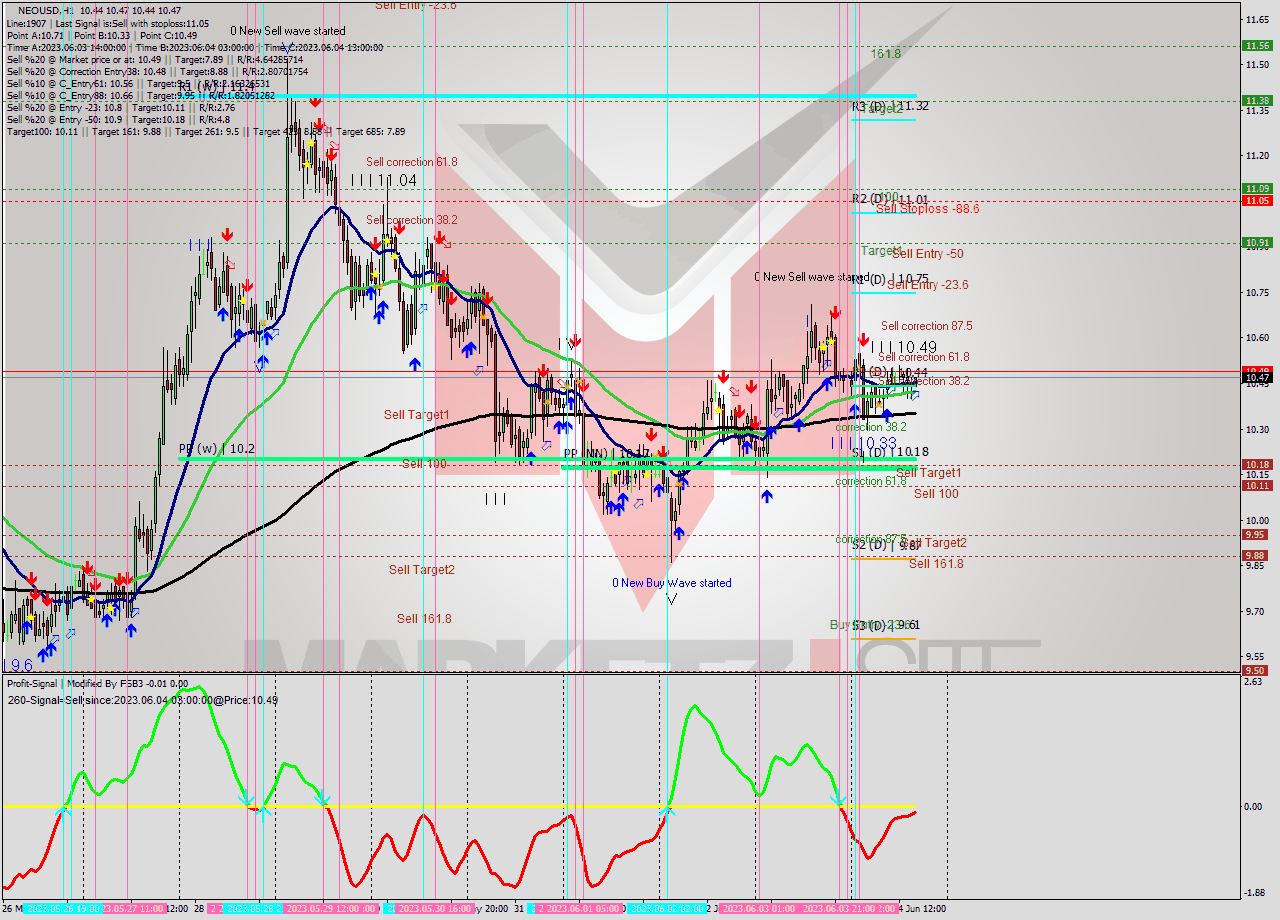1280x920 pixels.
Task: Select the 11.38 price tag on axis
Action: [x=1257, y=100]
